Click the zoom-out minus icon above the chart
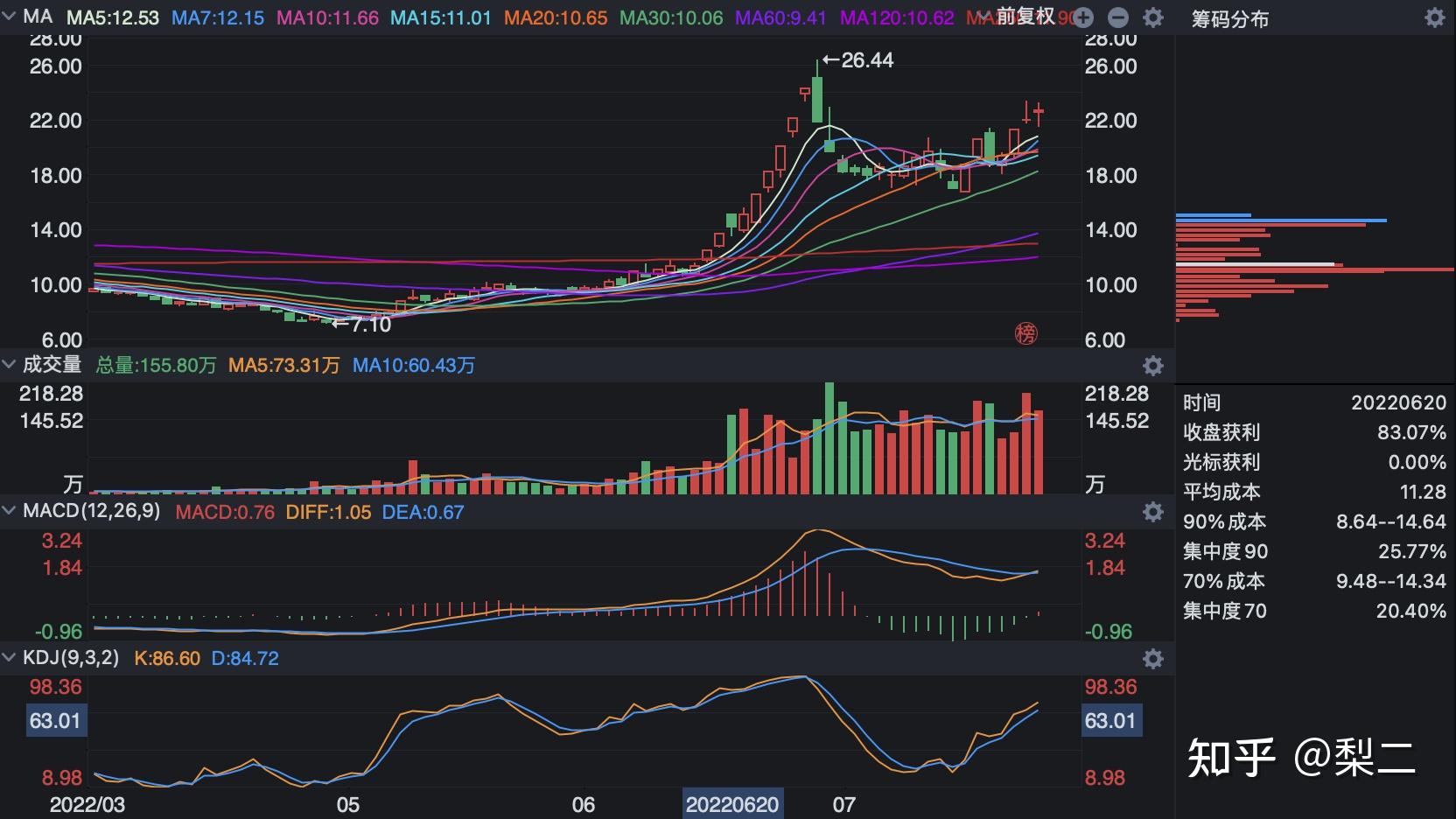Viewport: 1456px width, 819px height. click(x=1117, y=17)
